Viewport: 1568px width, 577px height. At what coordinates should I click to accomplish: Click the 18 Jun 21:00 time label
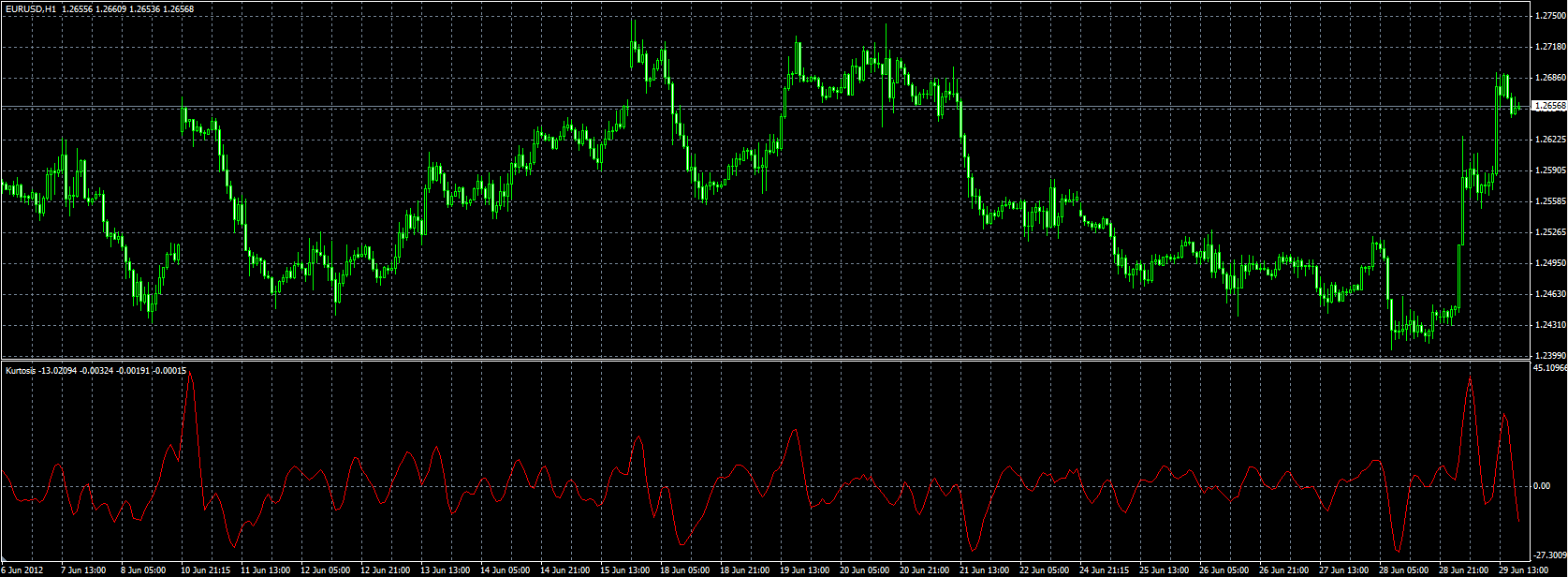click(x=744, y=570)
